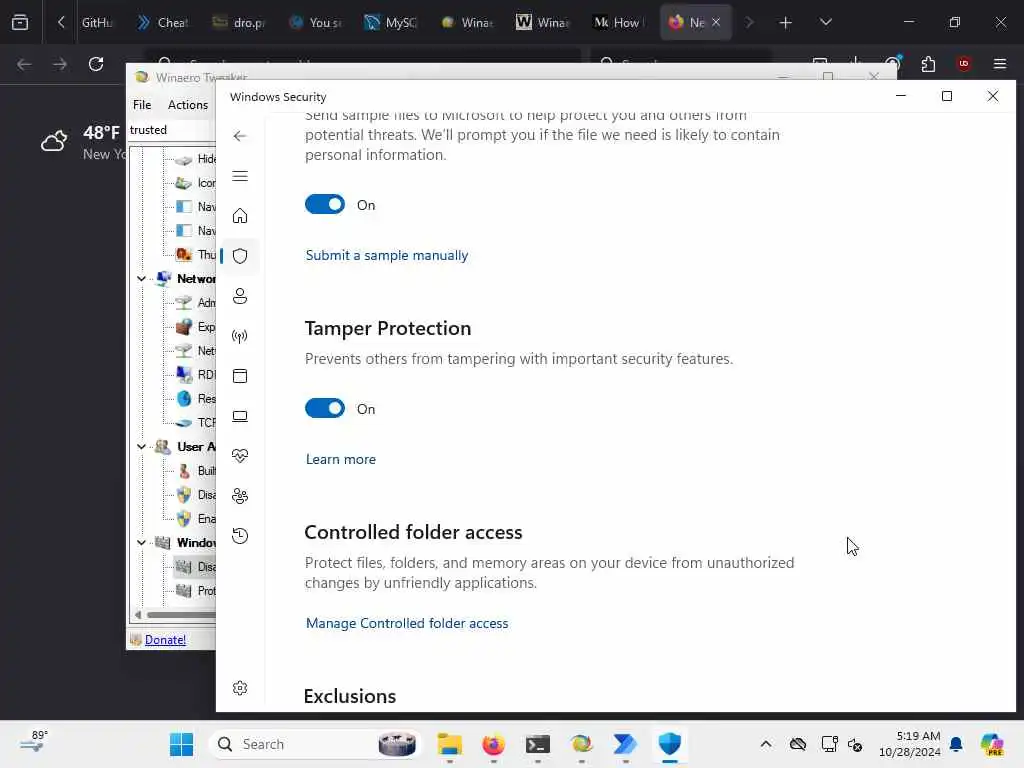
Task: Click the Winaero Tweaker search field containing trusted
Action: 172,130
